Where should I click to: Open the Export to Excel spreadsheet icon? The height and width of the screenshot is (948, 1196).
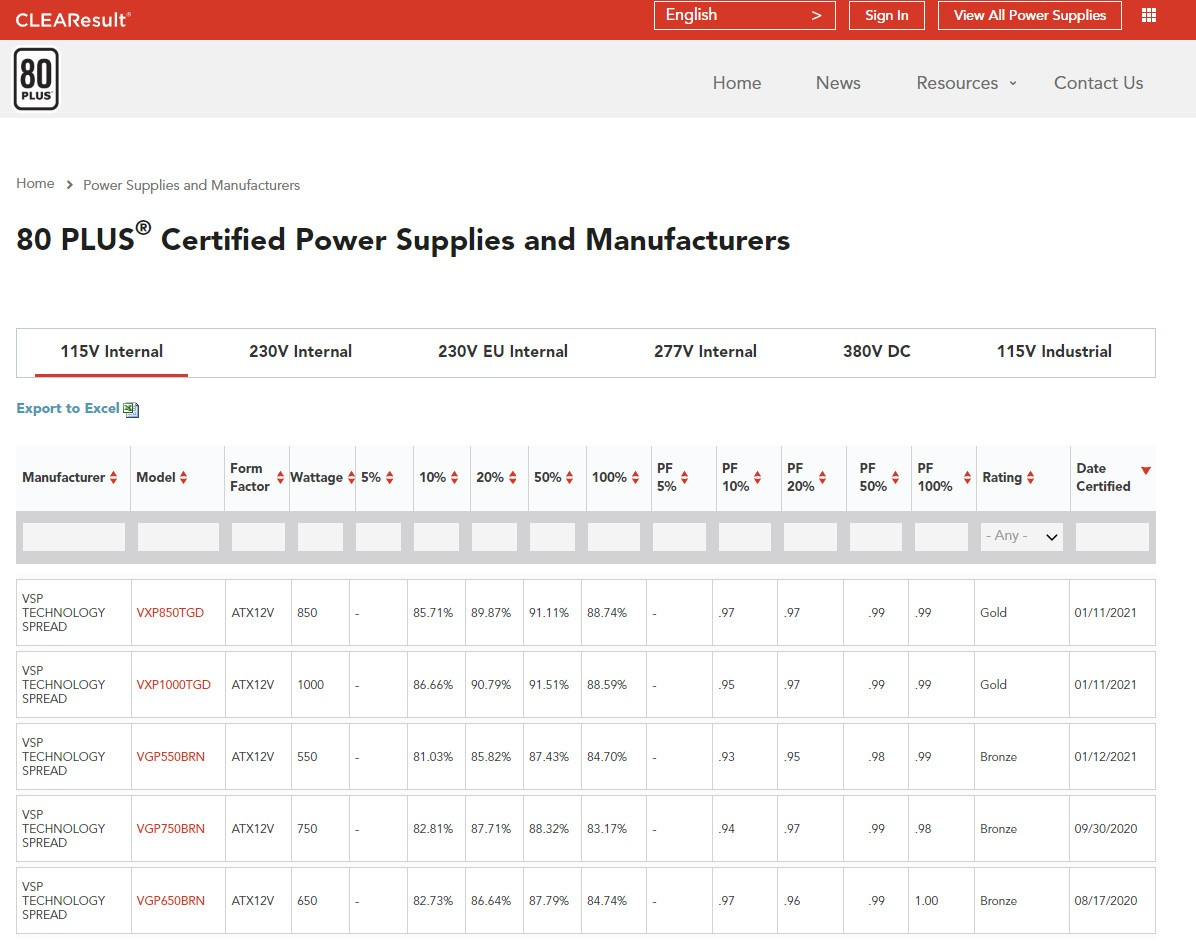[131, 409]
